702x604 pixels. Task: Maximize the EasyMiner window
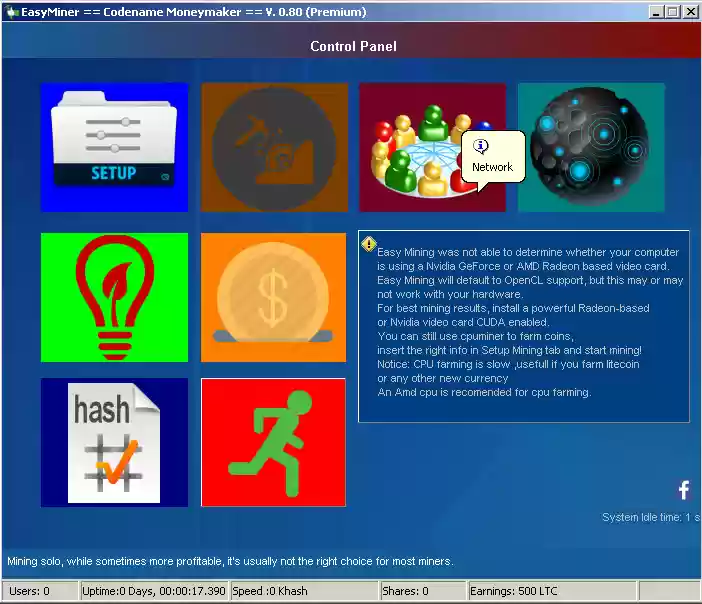click(672, 12)
